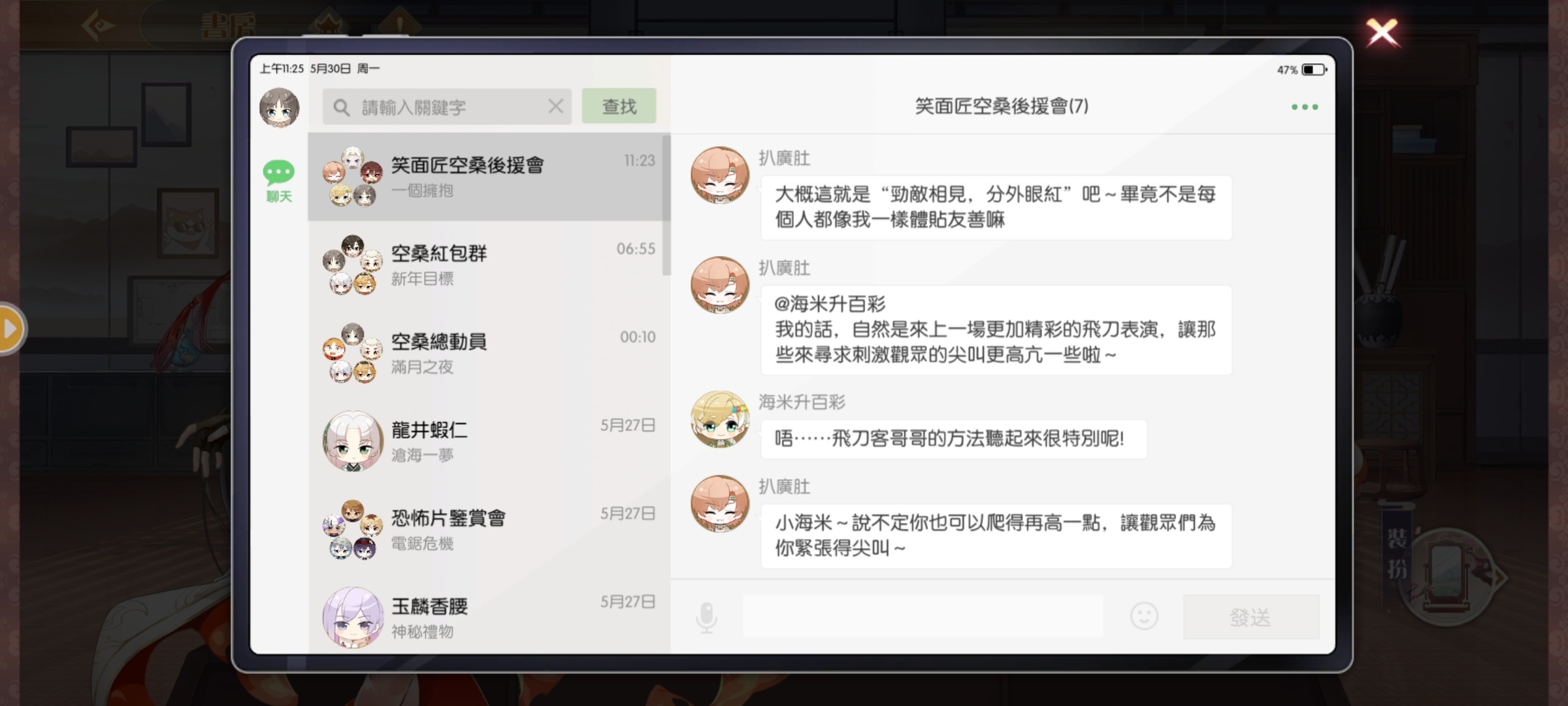Open the 笑面匠空桑後援會 conversation

click(x=486, y=176)
